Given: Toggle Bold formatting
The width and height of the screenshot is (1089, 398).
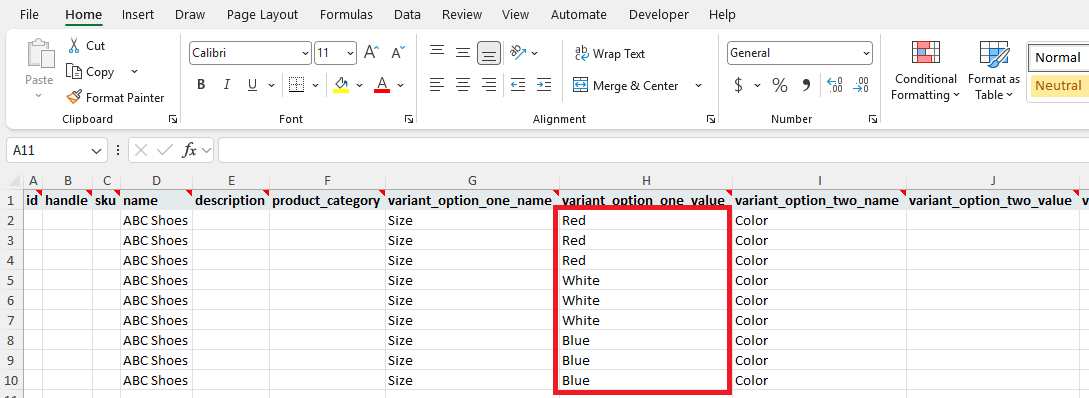Looking at the screenshot, I should [201, 85].
